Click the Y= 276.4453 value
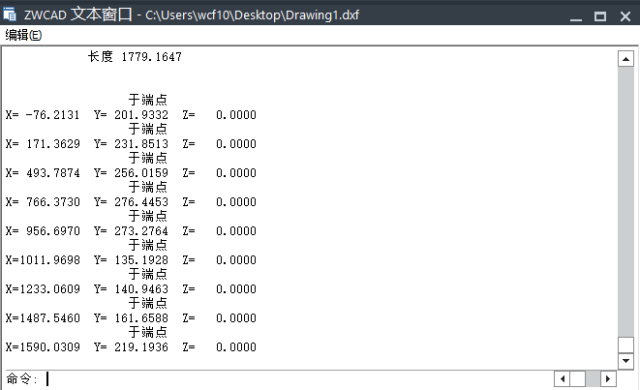640x390 pixels. 131,202
